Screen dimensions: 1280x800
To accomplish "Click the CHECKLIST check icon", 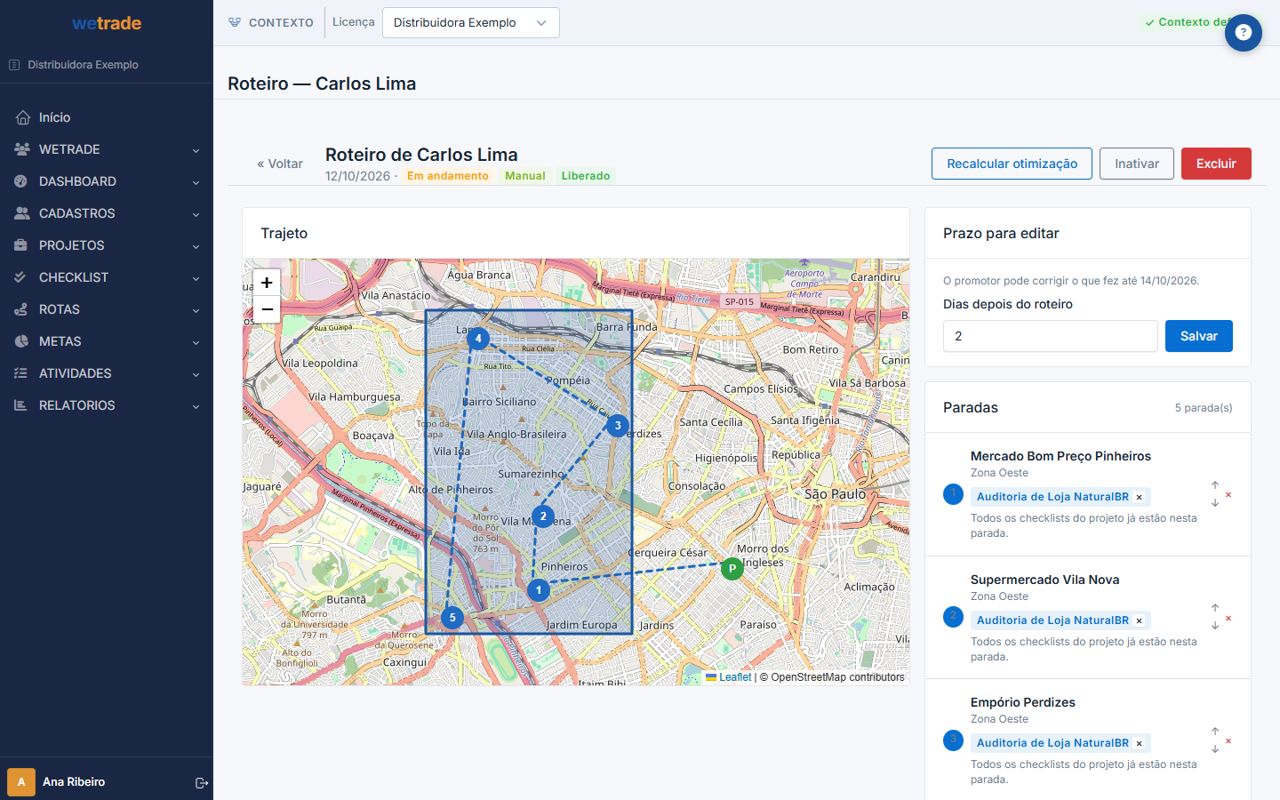I will pyautogui.click(x=22, y=278).
